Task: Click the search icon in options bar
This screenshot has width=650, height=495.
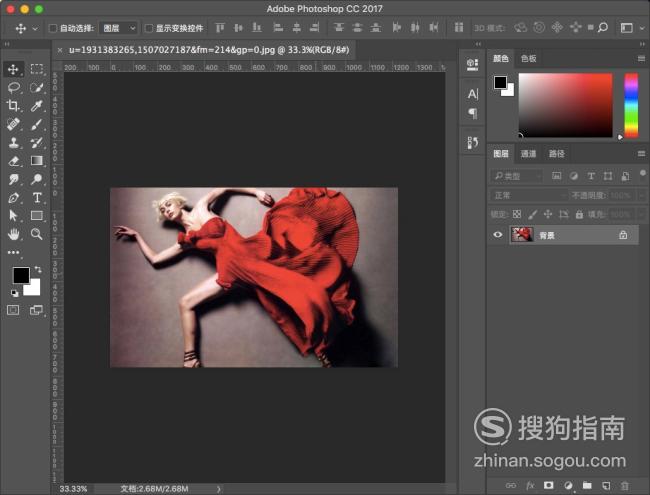Action: [603, 27]
